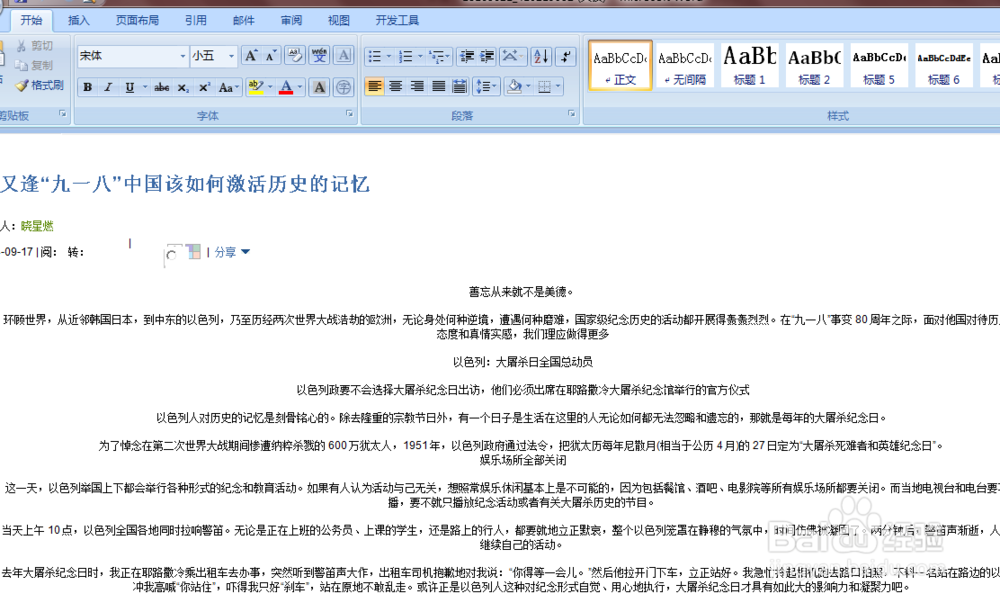Switch to the 插入 ribbon tab
The height and width of the screenshot is (603, 1000).
78,19
